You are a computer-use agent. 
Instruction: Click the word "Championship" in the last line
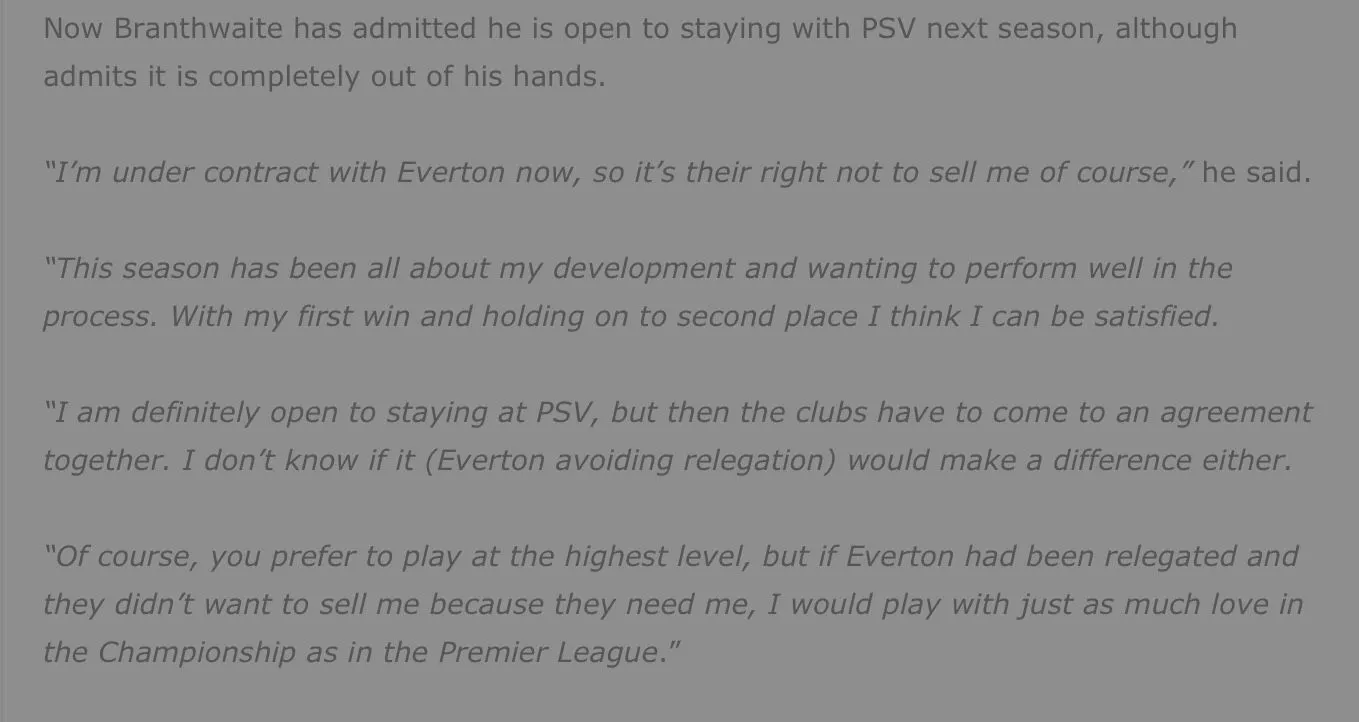pyautogui.click(x=196, y=652)
